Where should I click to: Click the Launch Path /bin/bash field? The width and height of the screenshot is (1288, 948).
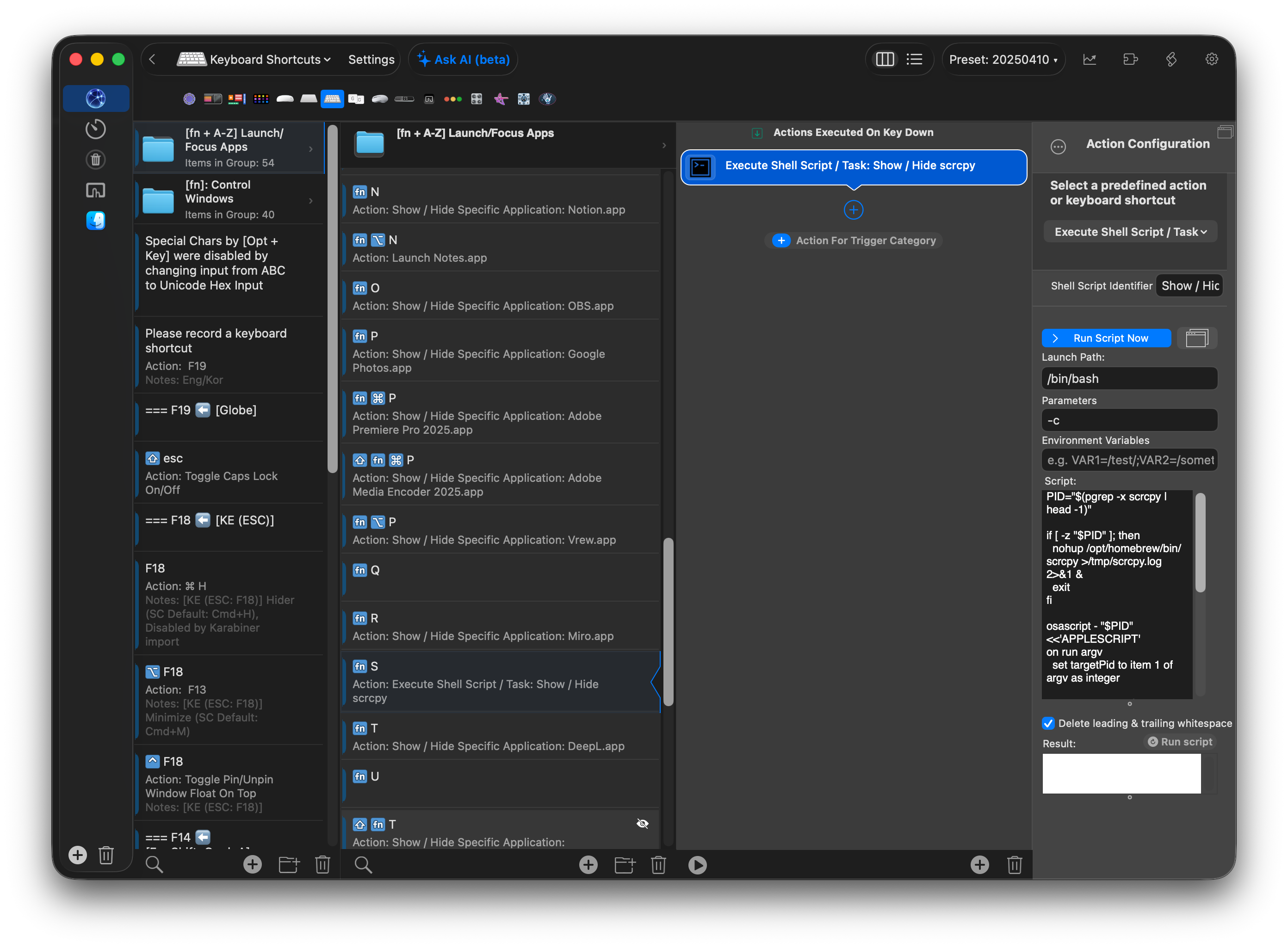[x=1129, y=378]
